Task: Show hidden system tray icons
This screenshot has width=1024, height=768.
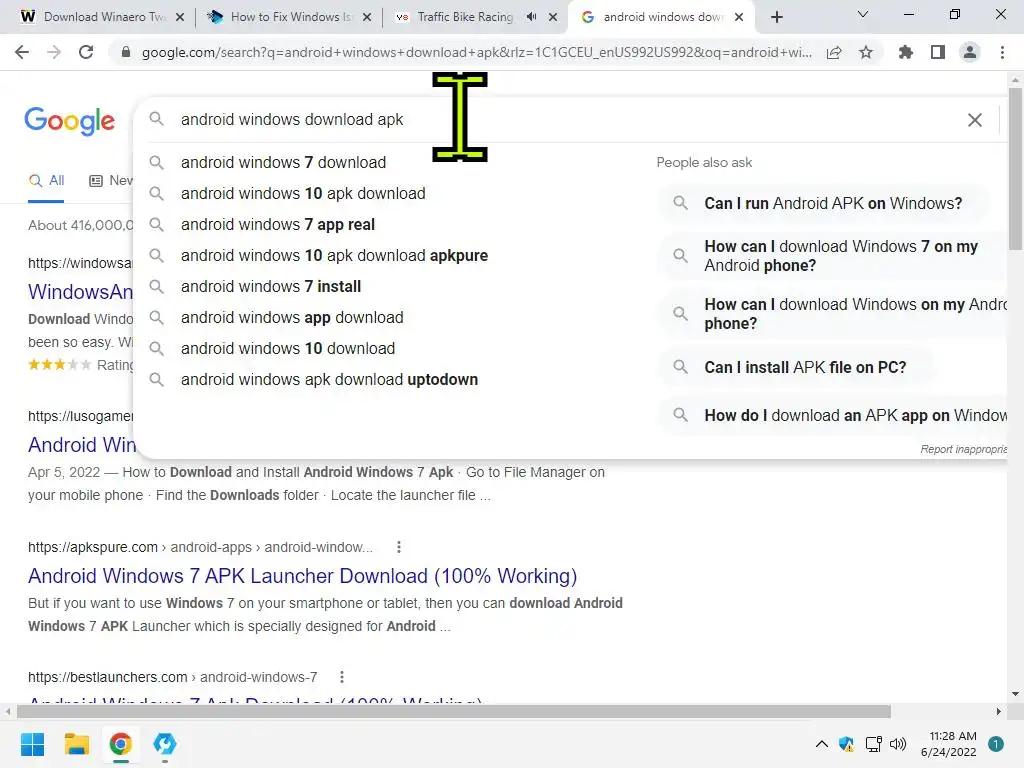Action: pyautogui.click(x=822, y=744)
